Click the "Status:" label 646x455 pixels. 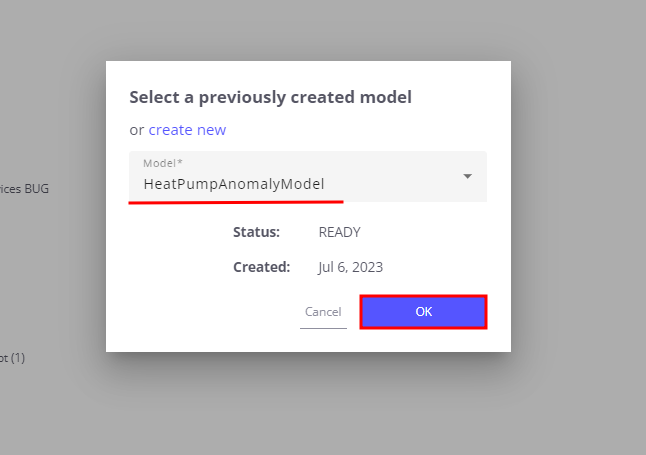pyautogui.click(x=256, y=232)
